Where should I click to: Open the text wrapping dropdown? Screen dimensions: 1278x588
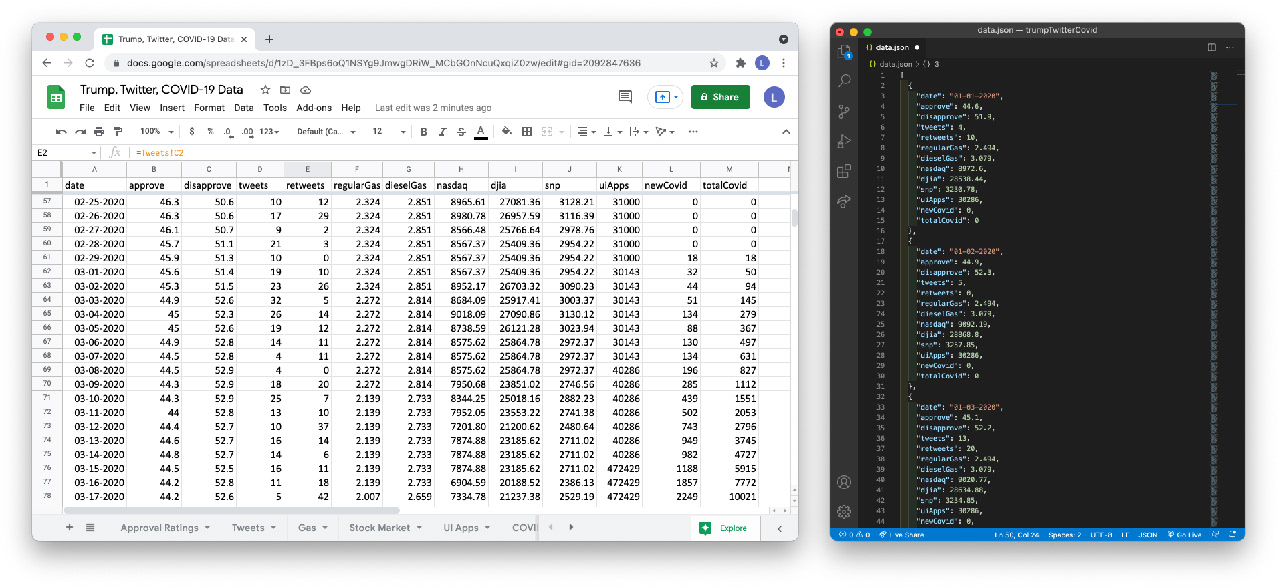click(639, 132)
